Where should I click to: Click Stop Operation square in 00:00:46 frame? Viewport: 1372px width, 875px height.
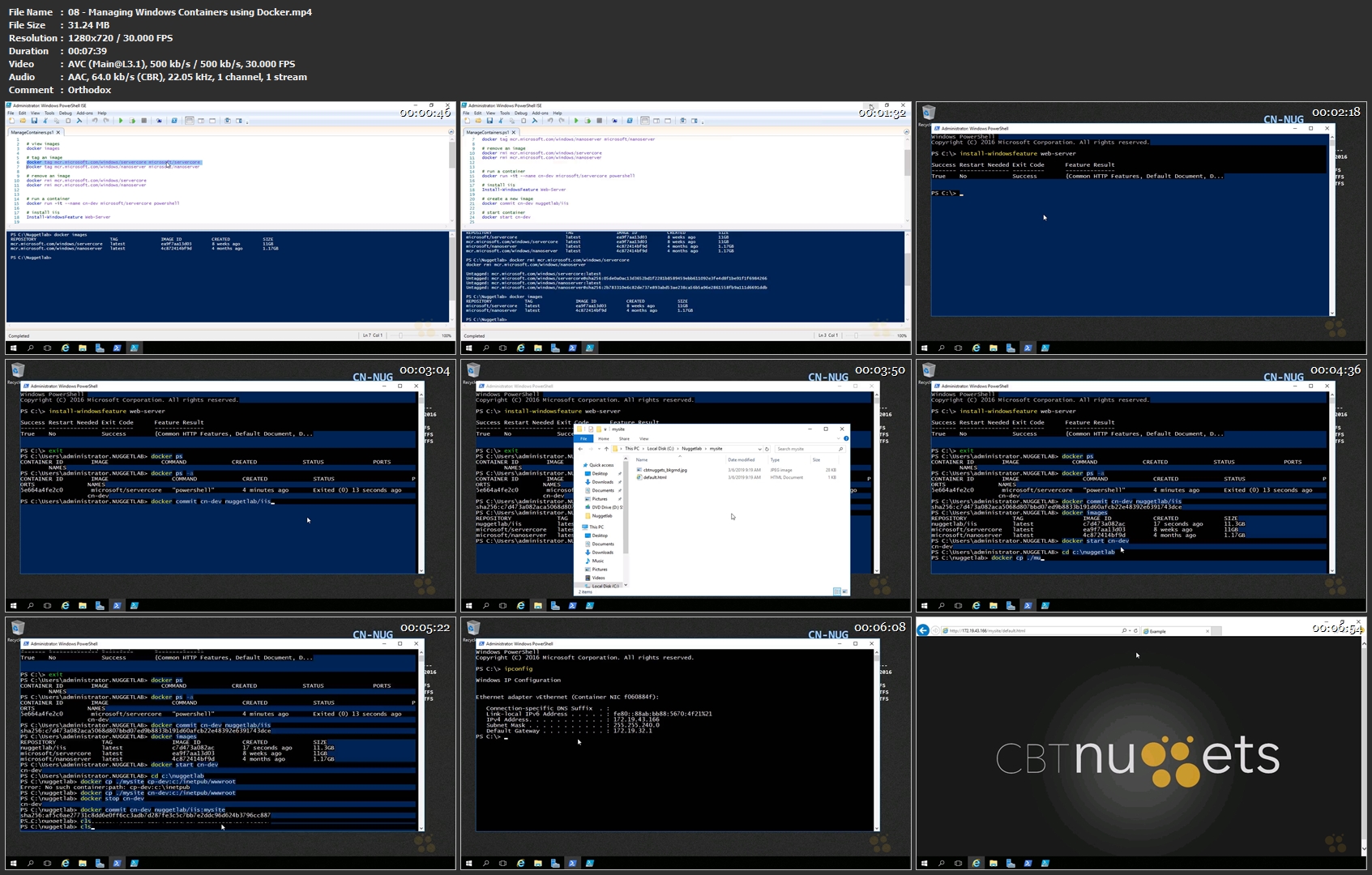pyautogui.click(x=144, y=121)
